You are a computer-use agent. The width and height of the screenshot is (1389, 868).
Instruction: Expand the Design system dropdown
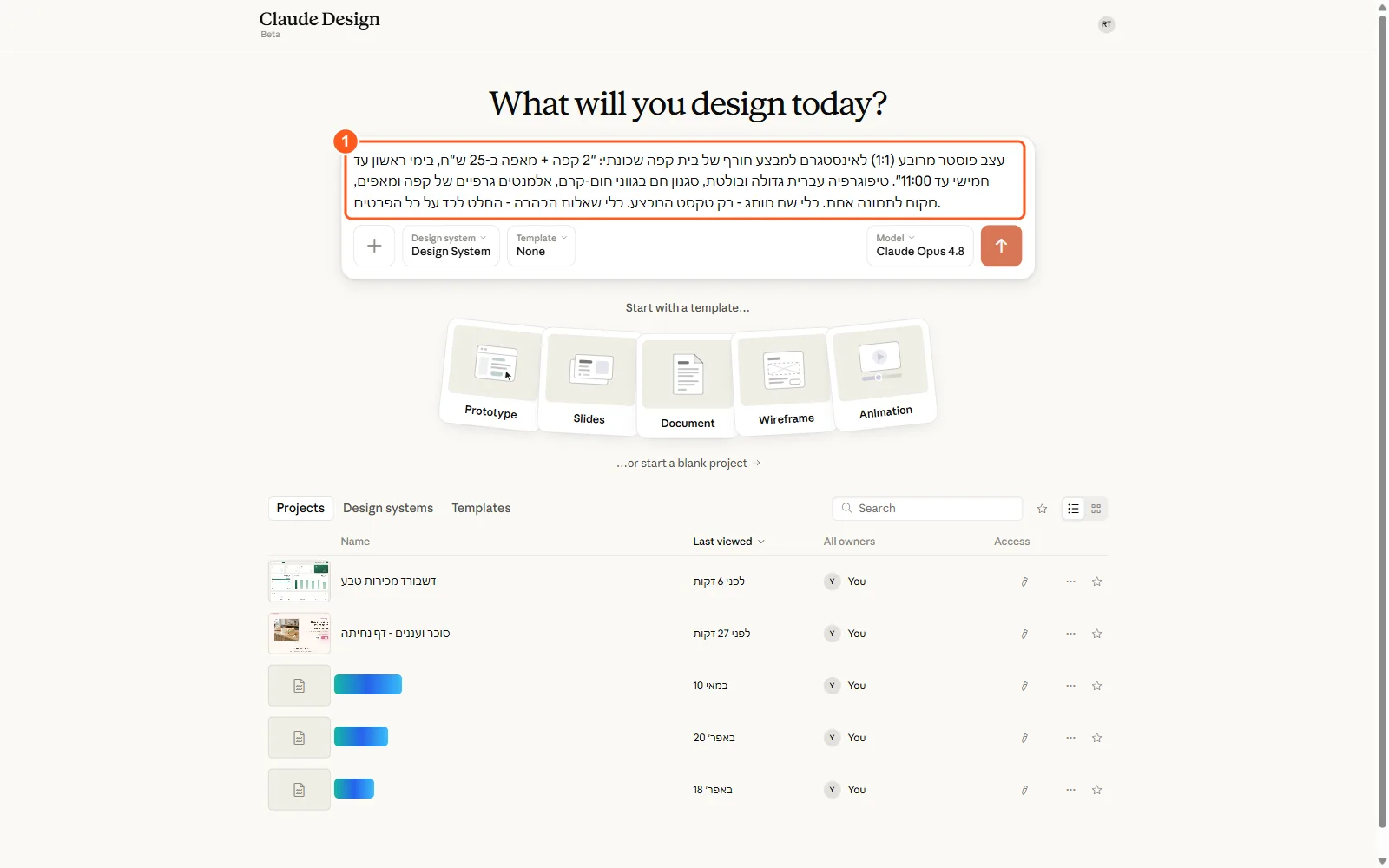click(x=451, y=246)
